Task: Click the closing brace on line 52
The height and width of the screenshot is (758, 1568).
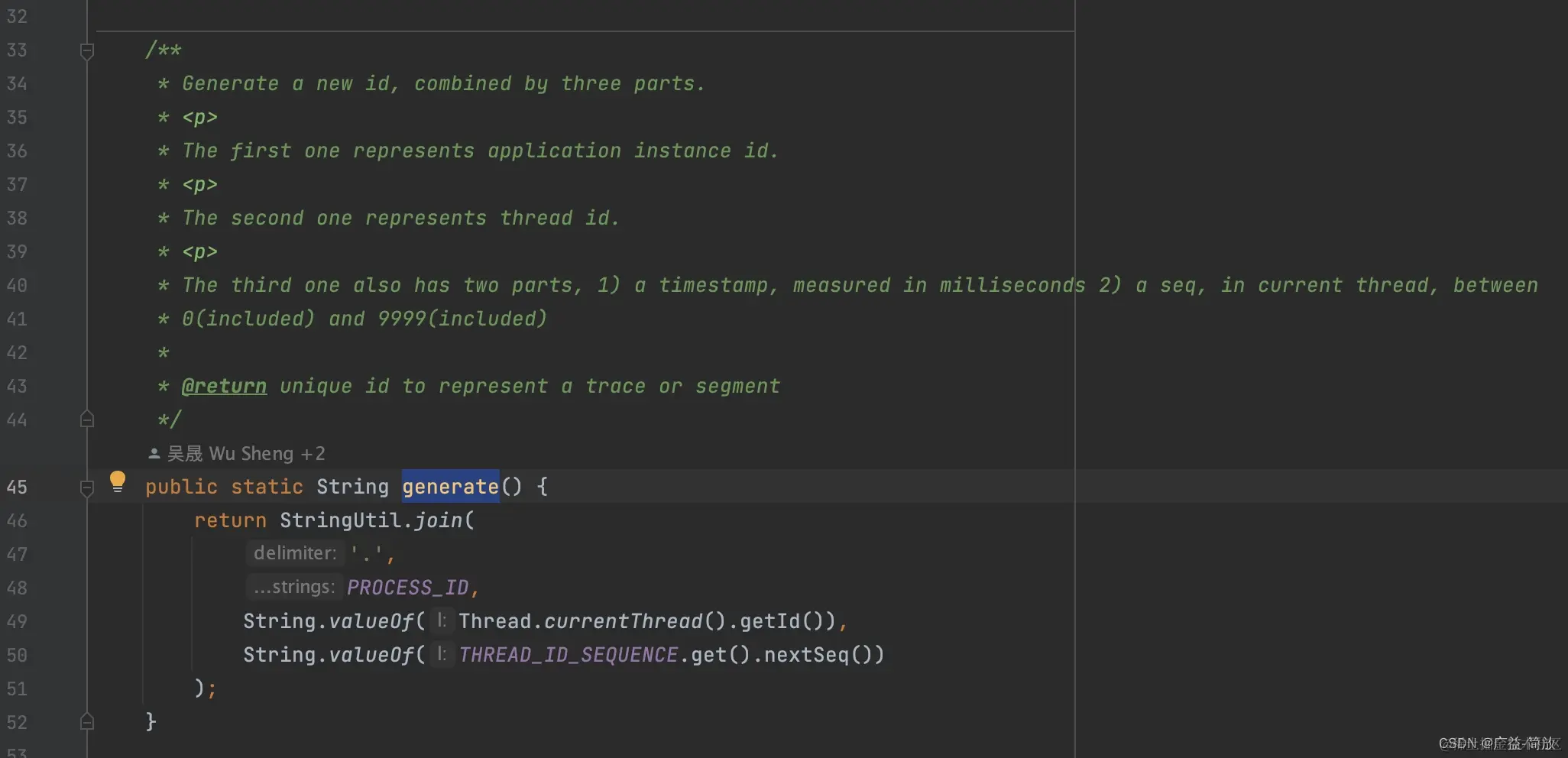Action: click(151, 722)
